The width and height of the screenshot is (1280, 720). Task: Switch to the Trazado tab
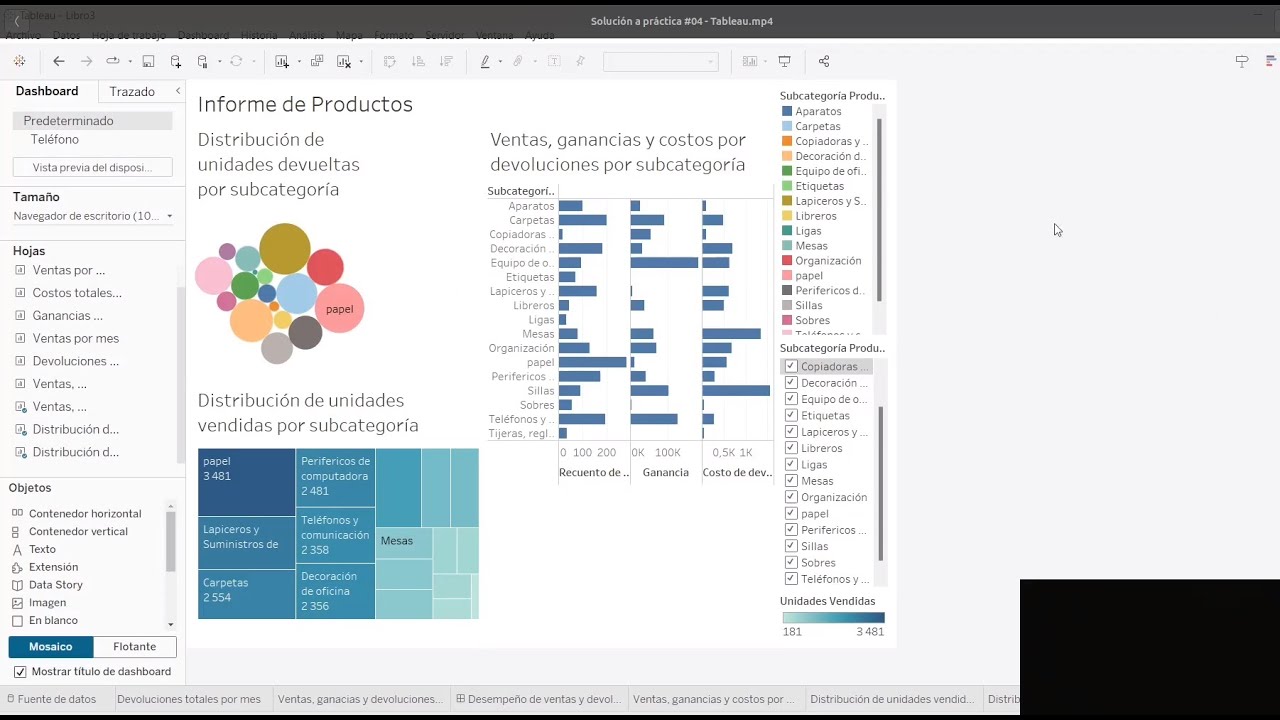132,91
